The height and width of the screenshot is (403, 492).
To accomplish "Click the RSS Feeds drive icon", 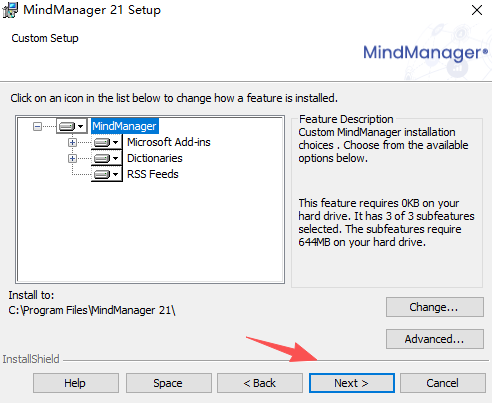I will (102, 174).
